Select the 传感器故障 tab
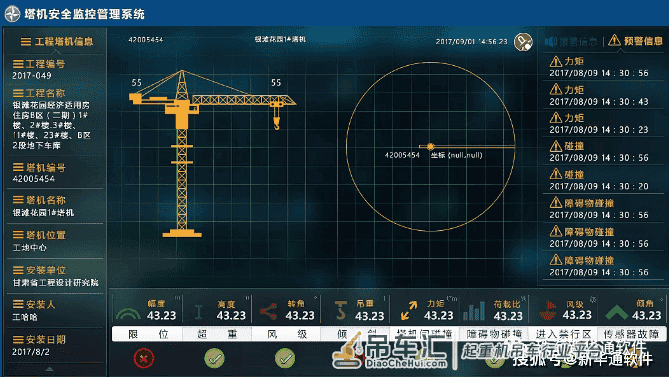This screenshot has width=669, height=377. tap(631, 334)
